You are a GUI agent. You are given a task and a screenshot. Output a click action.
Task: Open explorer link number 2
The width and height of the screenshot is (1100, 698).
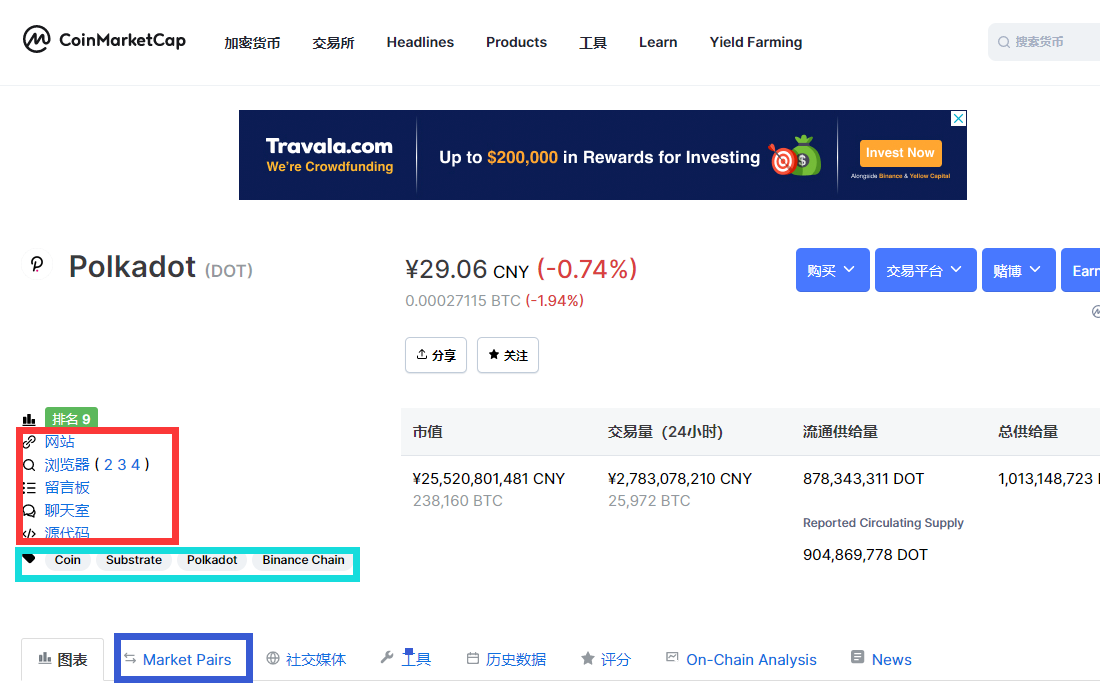pos(108,464)
